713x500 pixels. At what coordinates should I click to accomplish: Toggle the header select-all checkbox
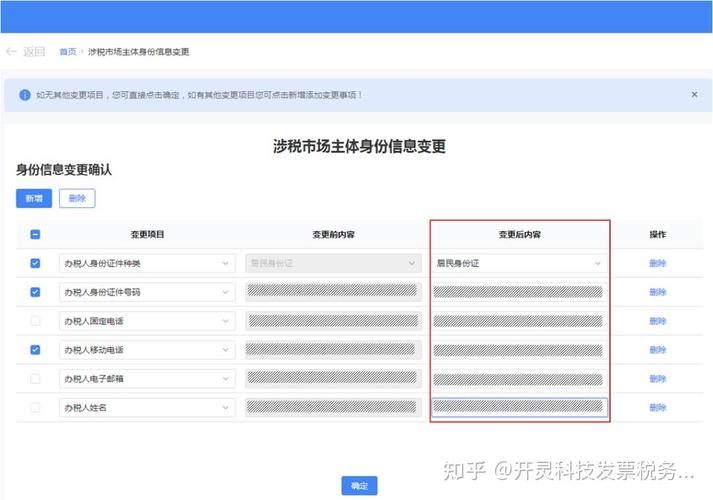(35, 235)
